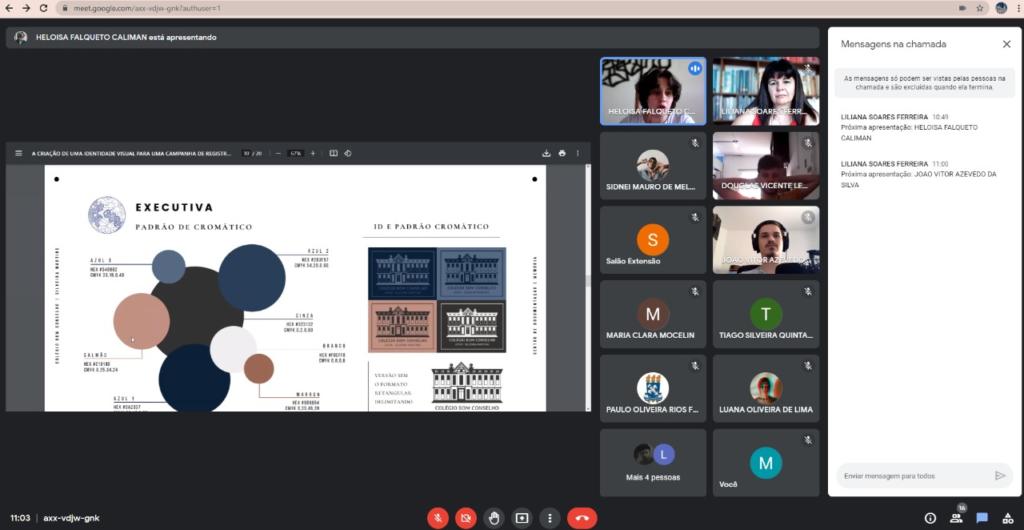Print the presented PDF document

coord(562,153)
